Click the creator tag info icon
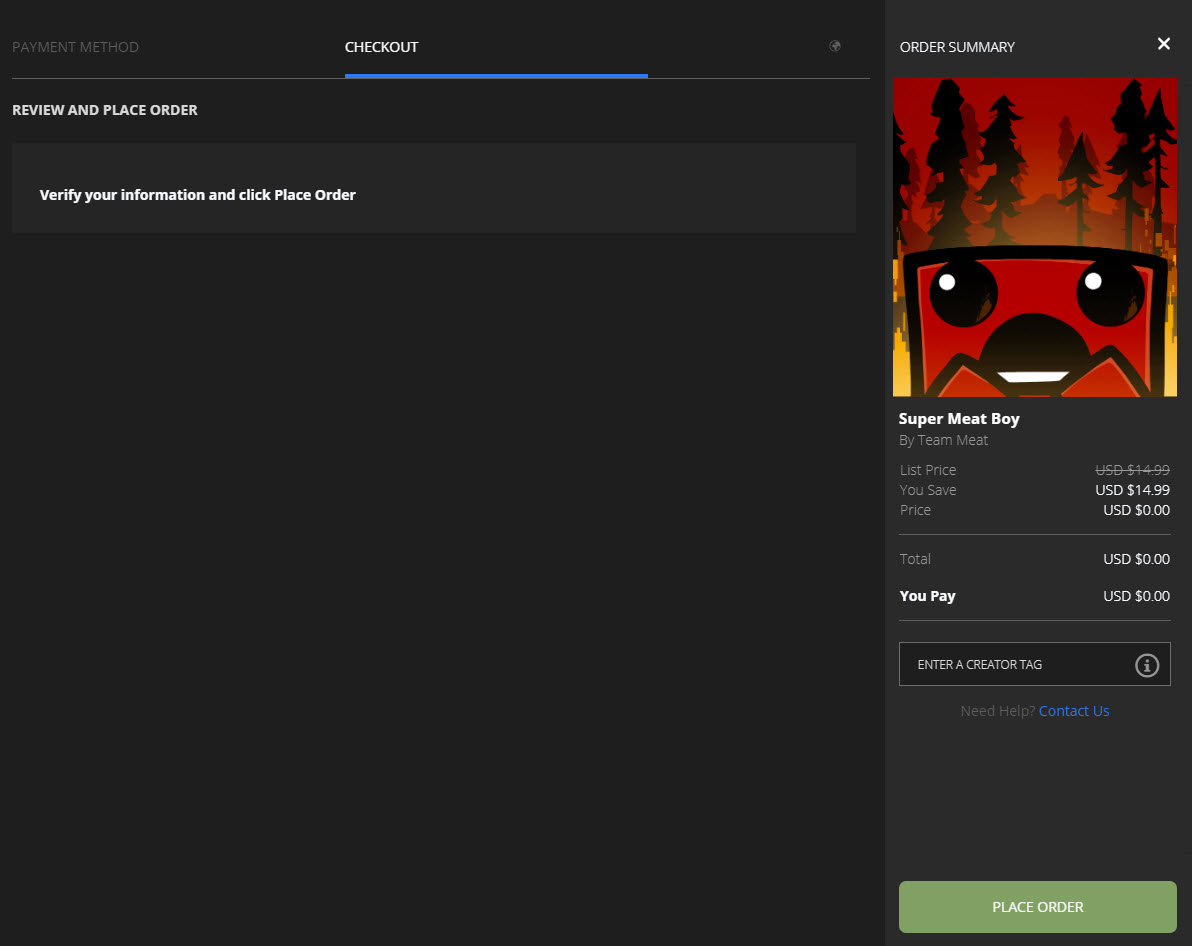Image resolution: width=1192 pixels, height=946 pixels. (1147, 665)
